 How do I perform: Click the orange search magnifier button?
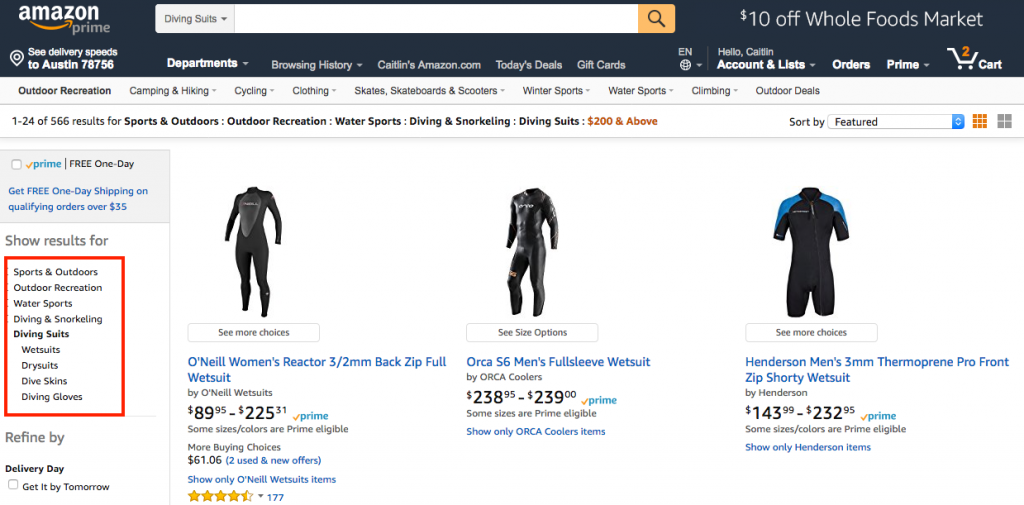pos(656,18)
